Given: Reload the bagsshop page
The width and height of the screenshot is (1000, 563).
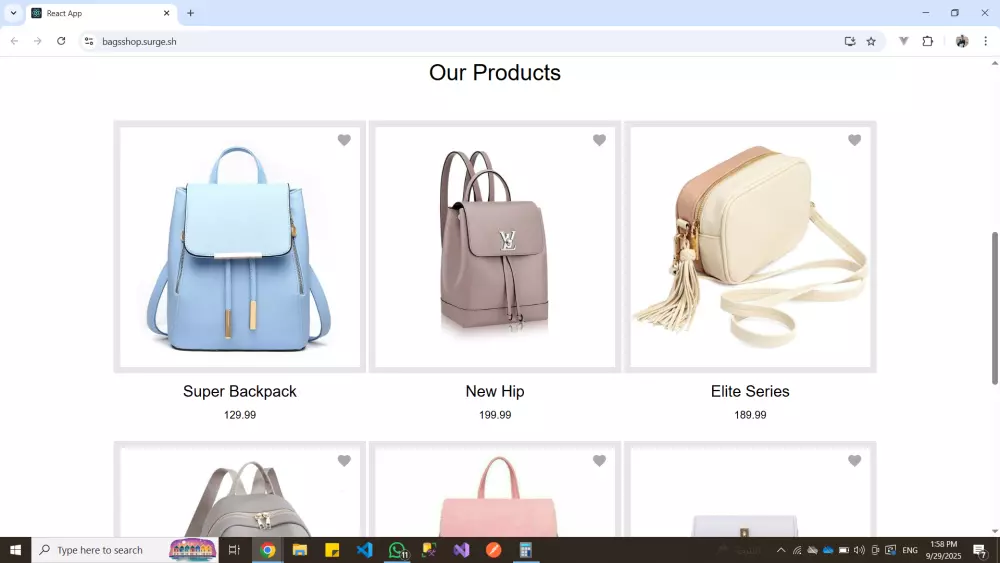Looking at the screenshot, I should coord(61,41).
